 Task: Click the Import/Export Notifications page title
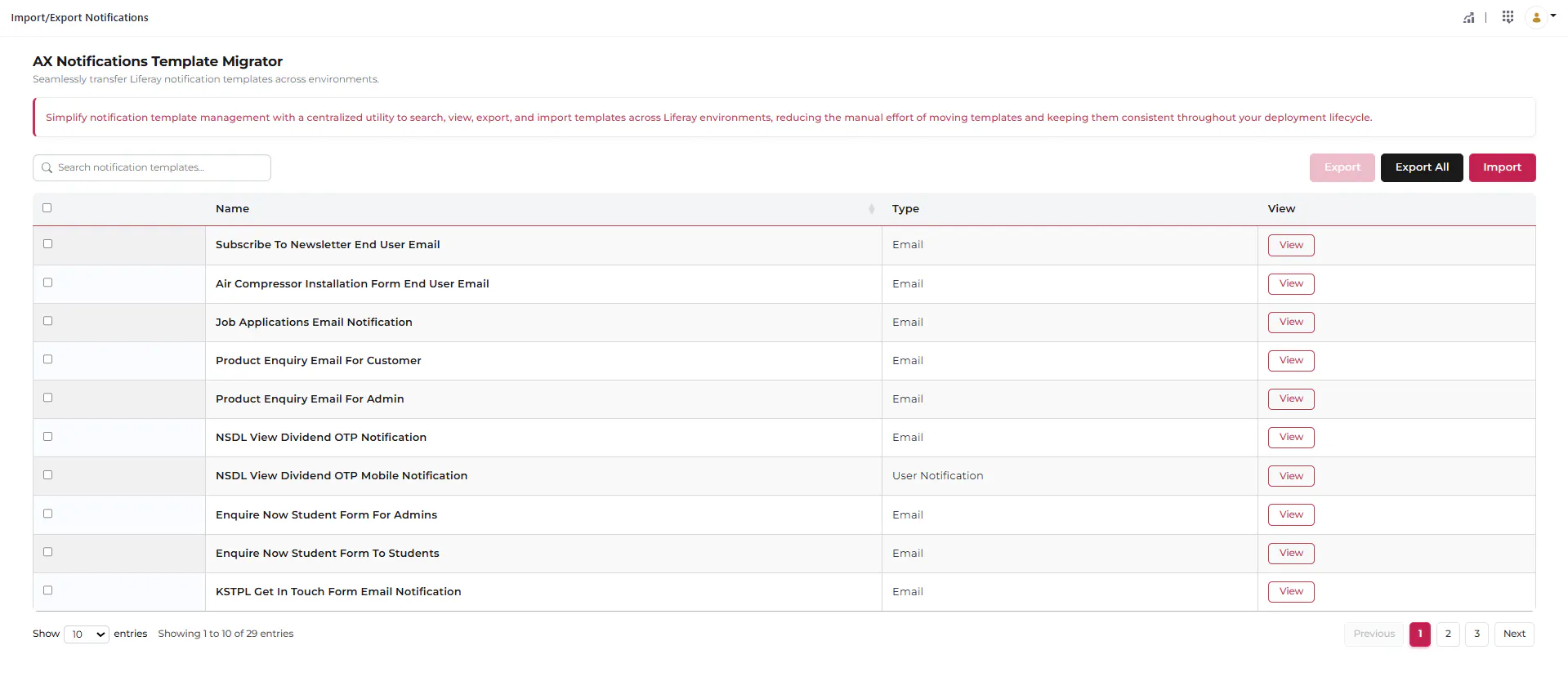coord(79,17)
